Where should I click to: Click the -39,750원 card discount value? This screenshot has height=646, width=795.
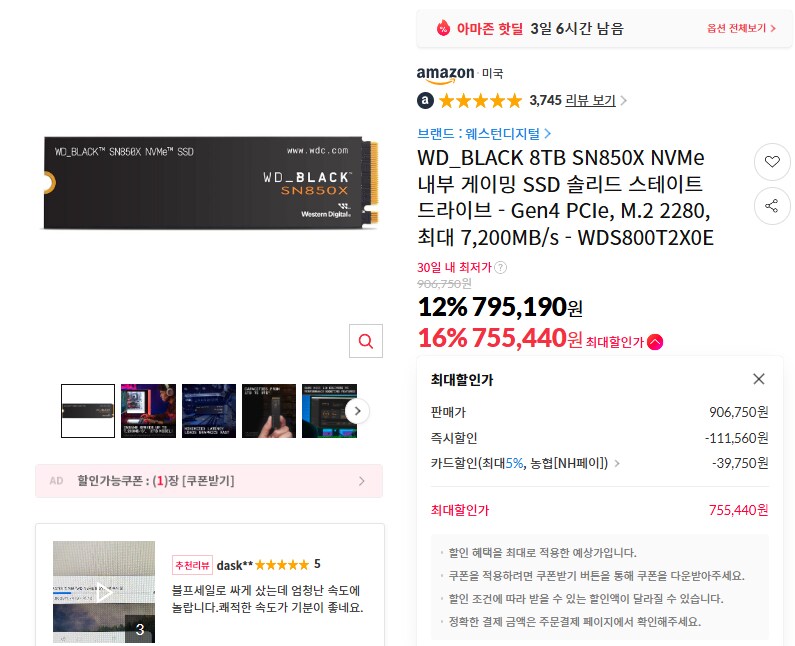coord(740,463)
